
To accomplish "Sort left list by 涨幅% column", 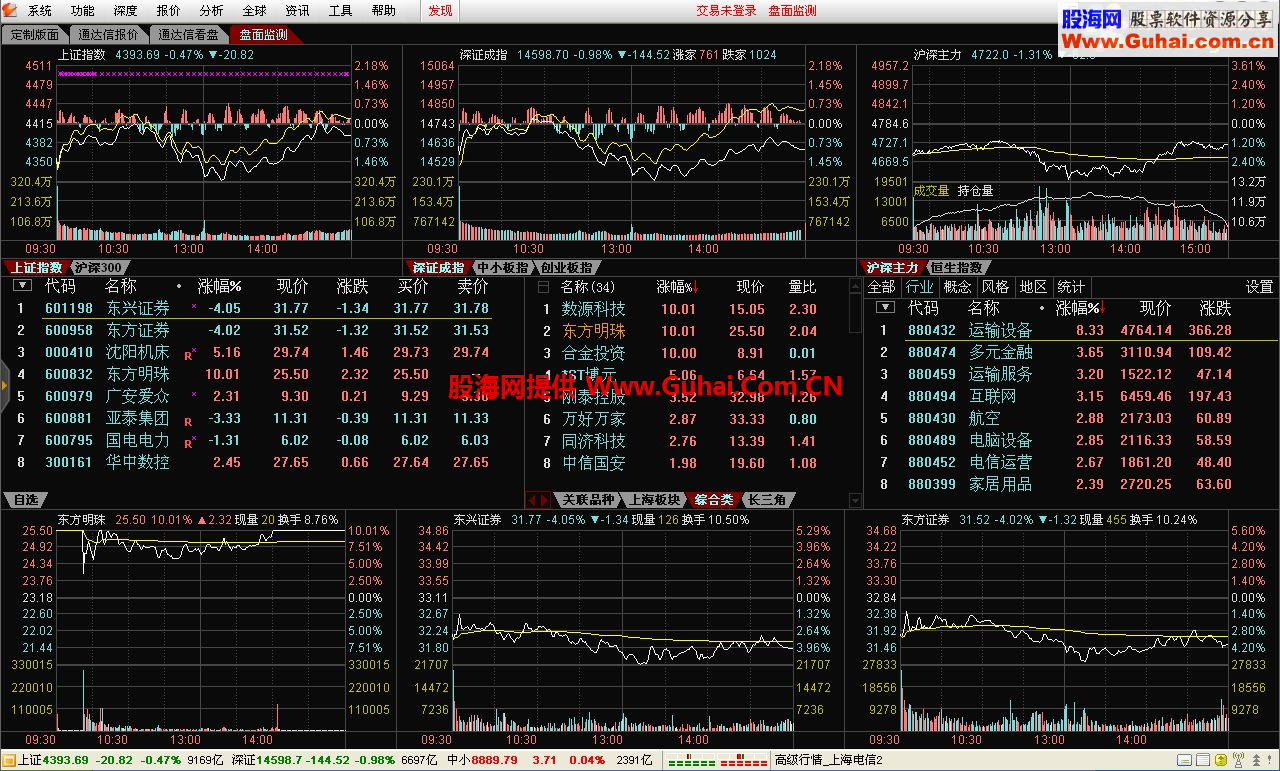I will [219, 286].
